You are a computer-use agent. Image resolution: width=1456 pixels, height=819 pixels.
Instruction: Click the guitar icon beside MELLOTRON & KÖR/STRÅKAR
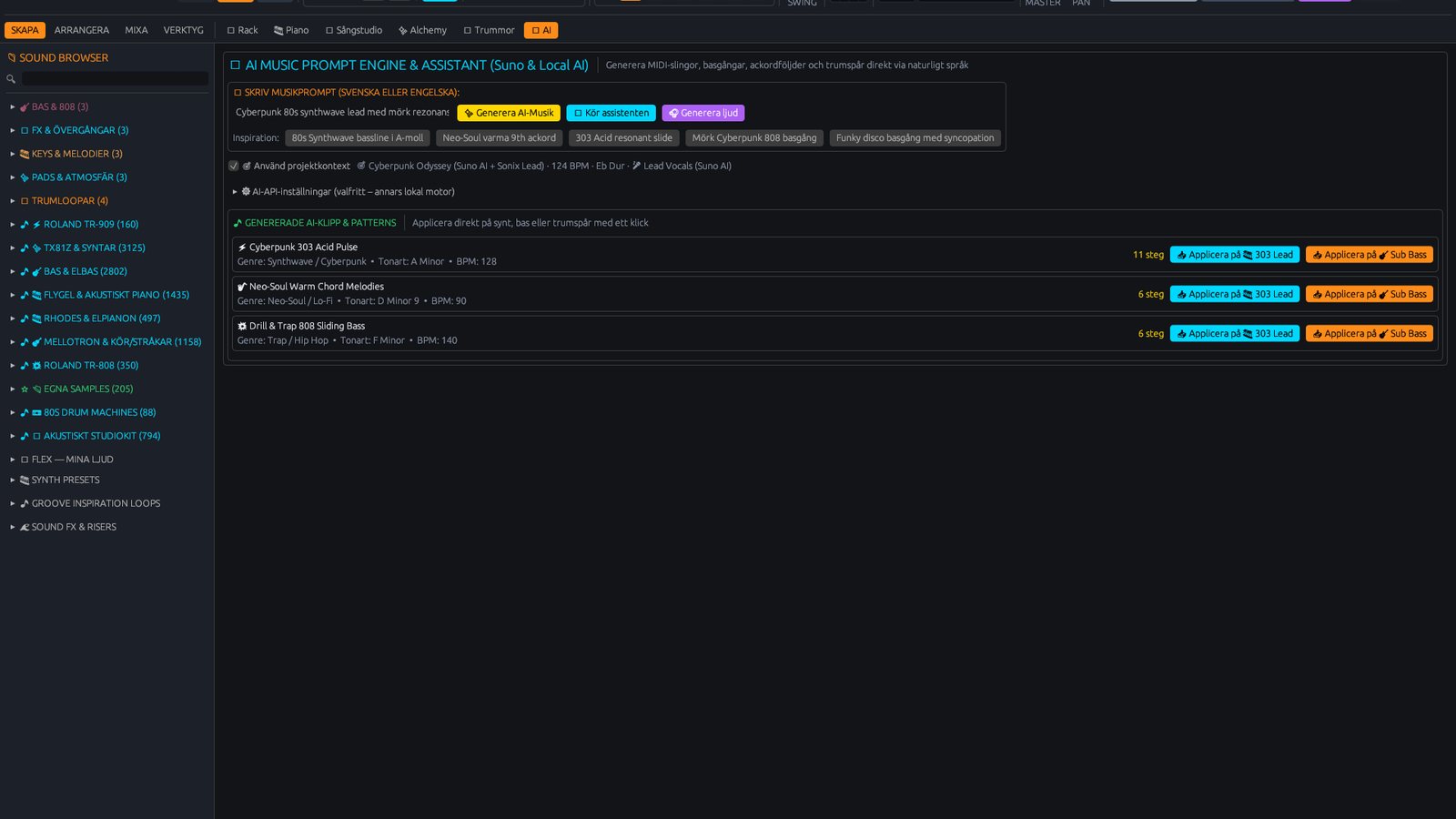pos(36,342)
